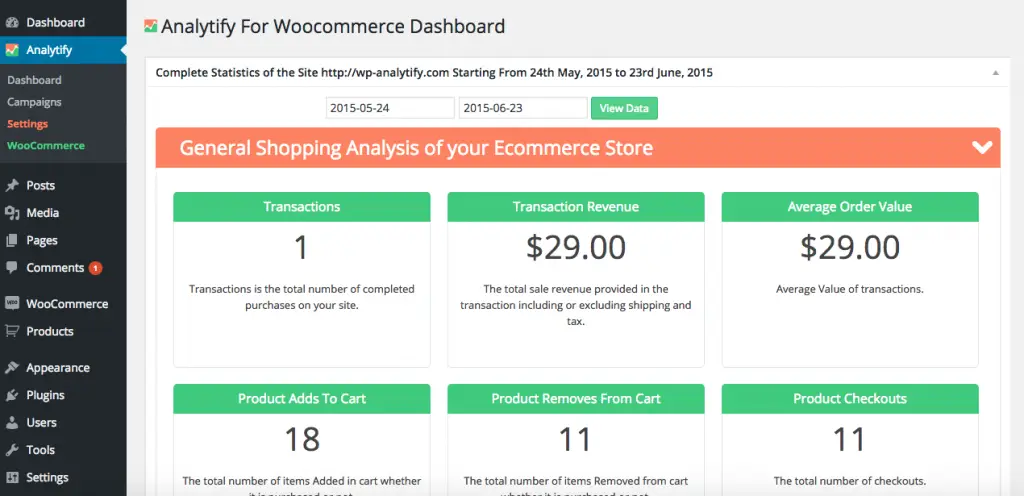Image resolution: width=1024 pixels, height=496 pixels.
Task: Click the Comments speech bubble icon
Action: coord(12,268)
